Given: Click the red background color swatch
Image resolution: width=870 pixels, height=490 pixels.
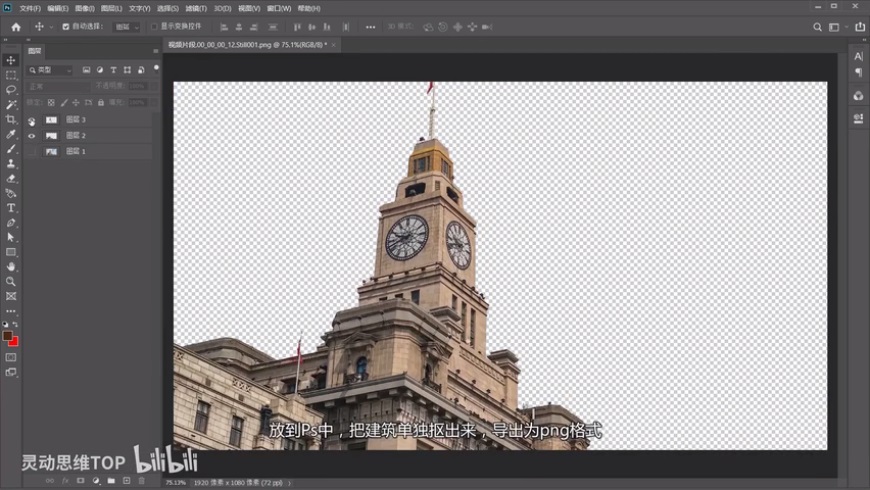Looking at the screenshot, I should coord(13,341).
